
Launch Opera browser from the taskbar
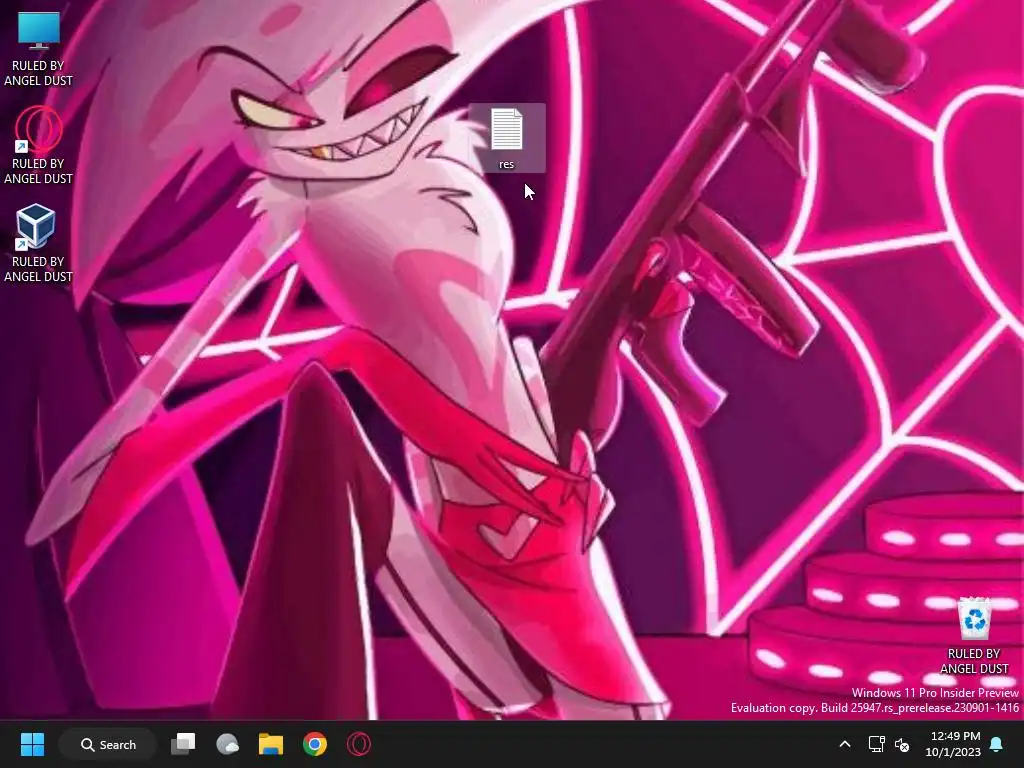point(359,744)
